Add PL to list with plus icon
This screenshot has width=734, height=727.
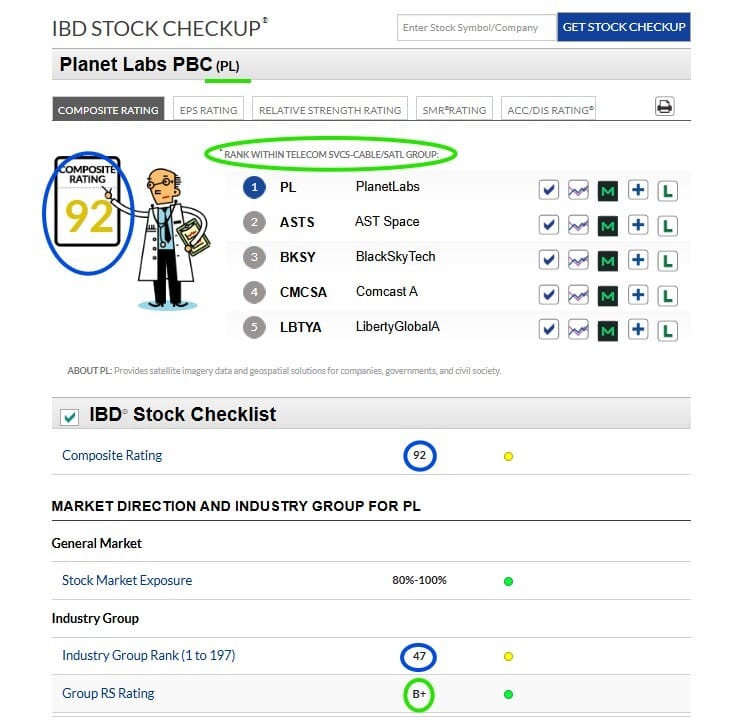pos(638,190)
